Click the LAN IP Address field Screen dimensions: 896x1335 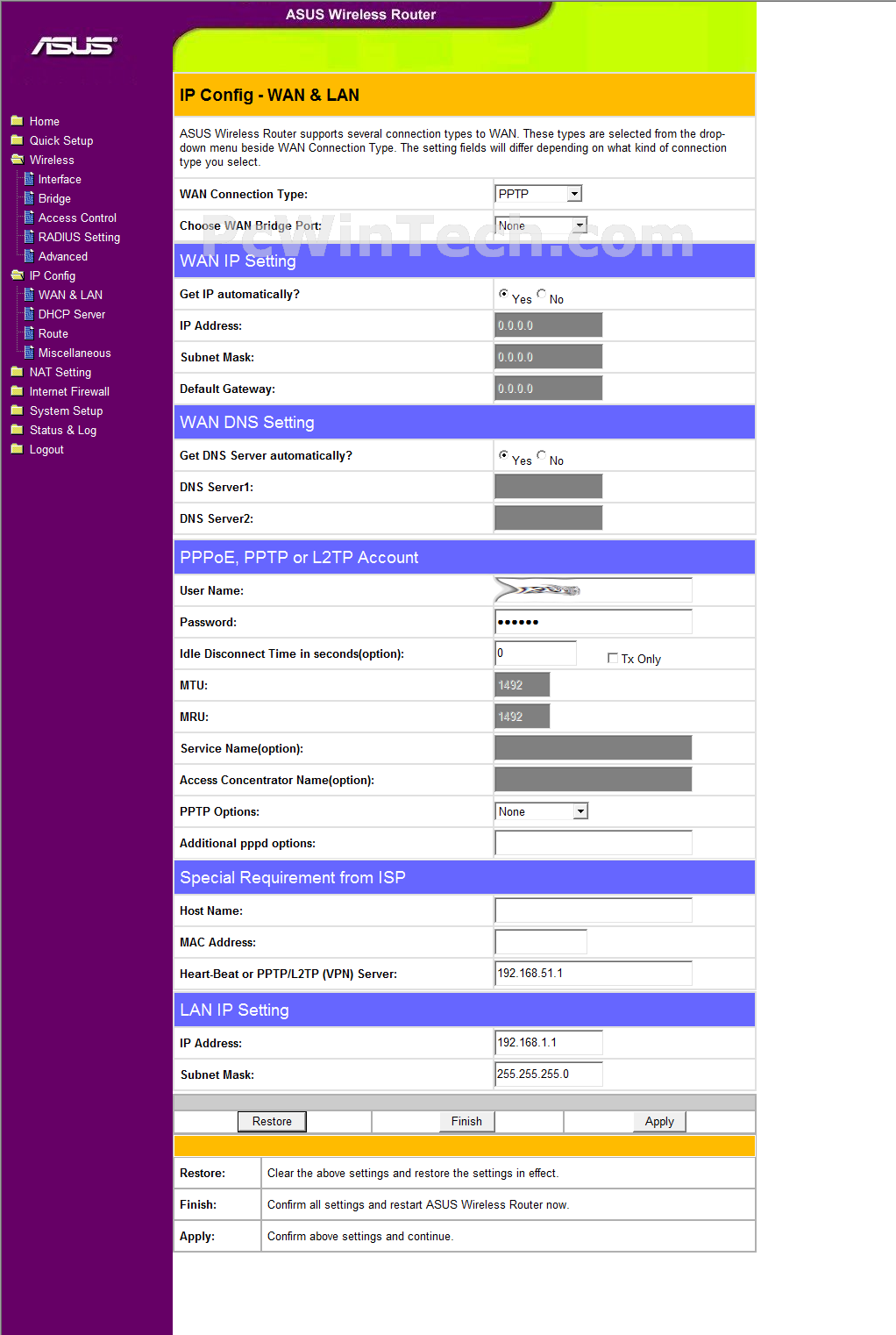(549, 1043)
